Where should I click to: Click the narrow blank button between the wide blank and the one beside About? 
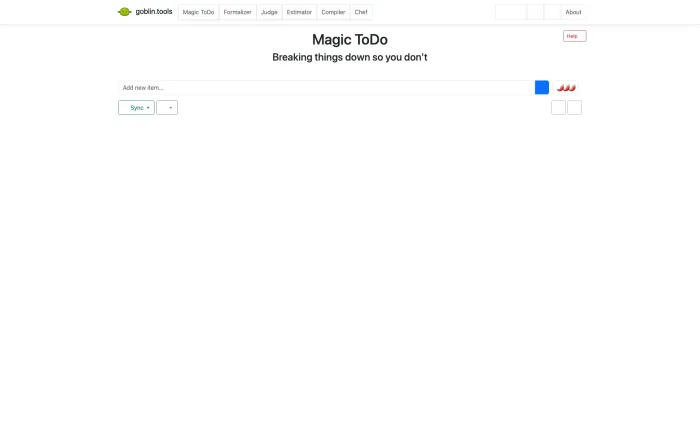(535, 12)
